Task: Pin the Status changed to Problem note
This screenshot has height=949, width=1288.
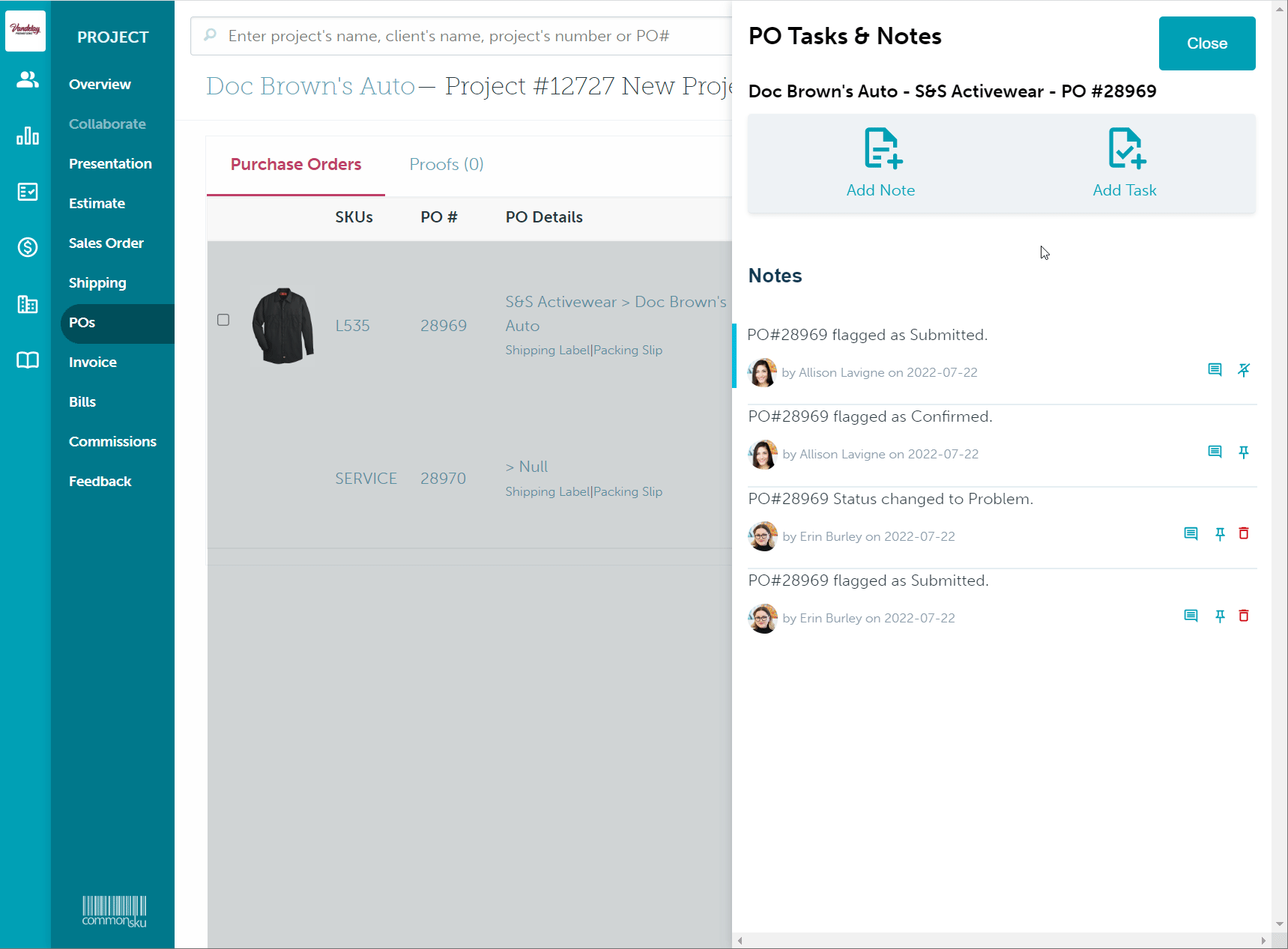Action: point(1220,534)
